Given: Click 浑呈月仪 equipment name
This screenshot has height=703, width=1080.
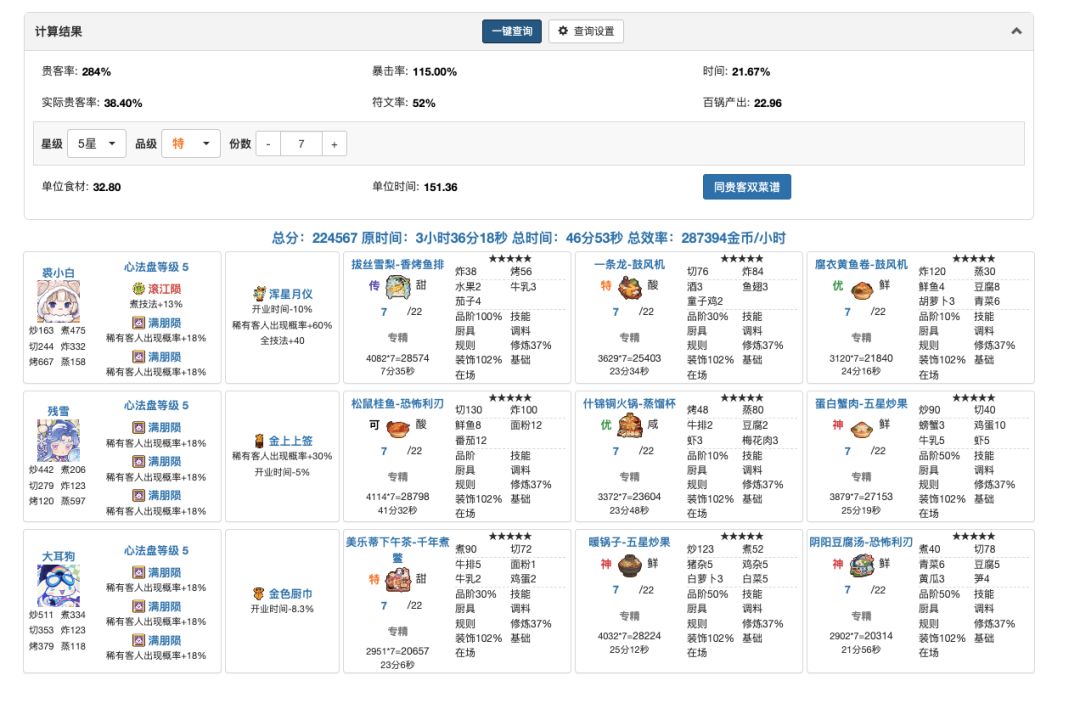Looking at the screenshot, I should 291,294.
